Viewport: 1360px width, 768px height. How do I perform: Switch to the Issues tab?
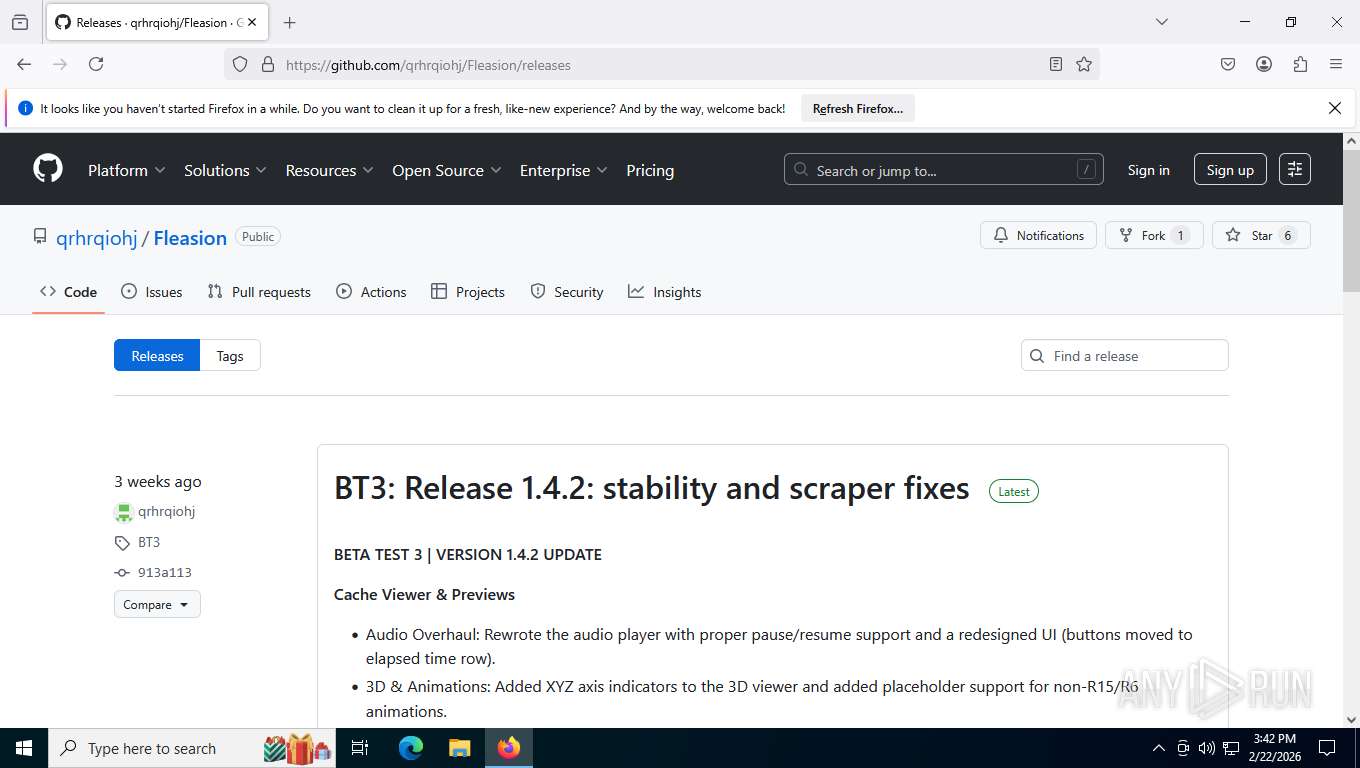coord(152,292)
